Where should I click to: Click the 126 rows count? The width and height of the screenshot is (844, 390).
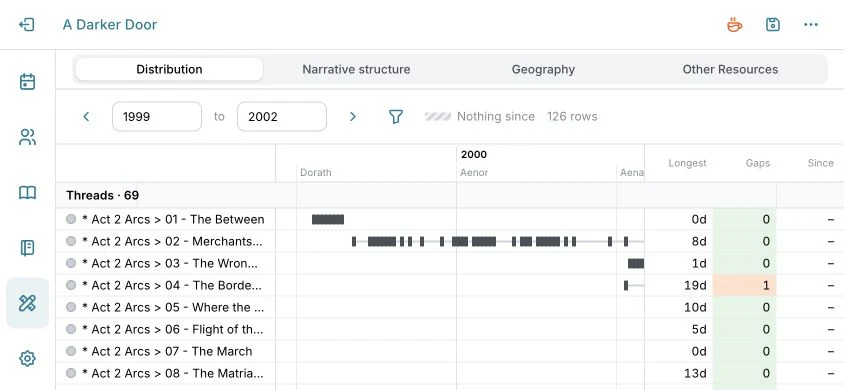point(572,116)
